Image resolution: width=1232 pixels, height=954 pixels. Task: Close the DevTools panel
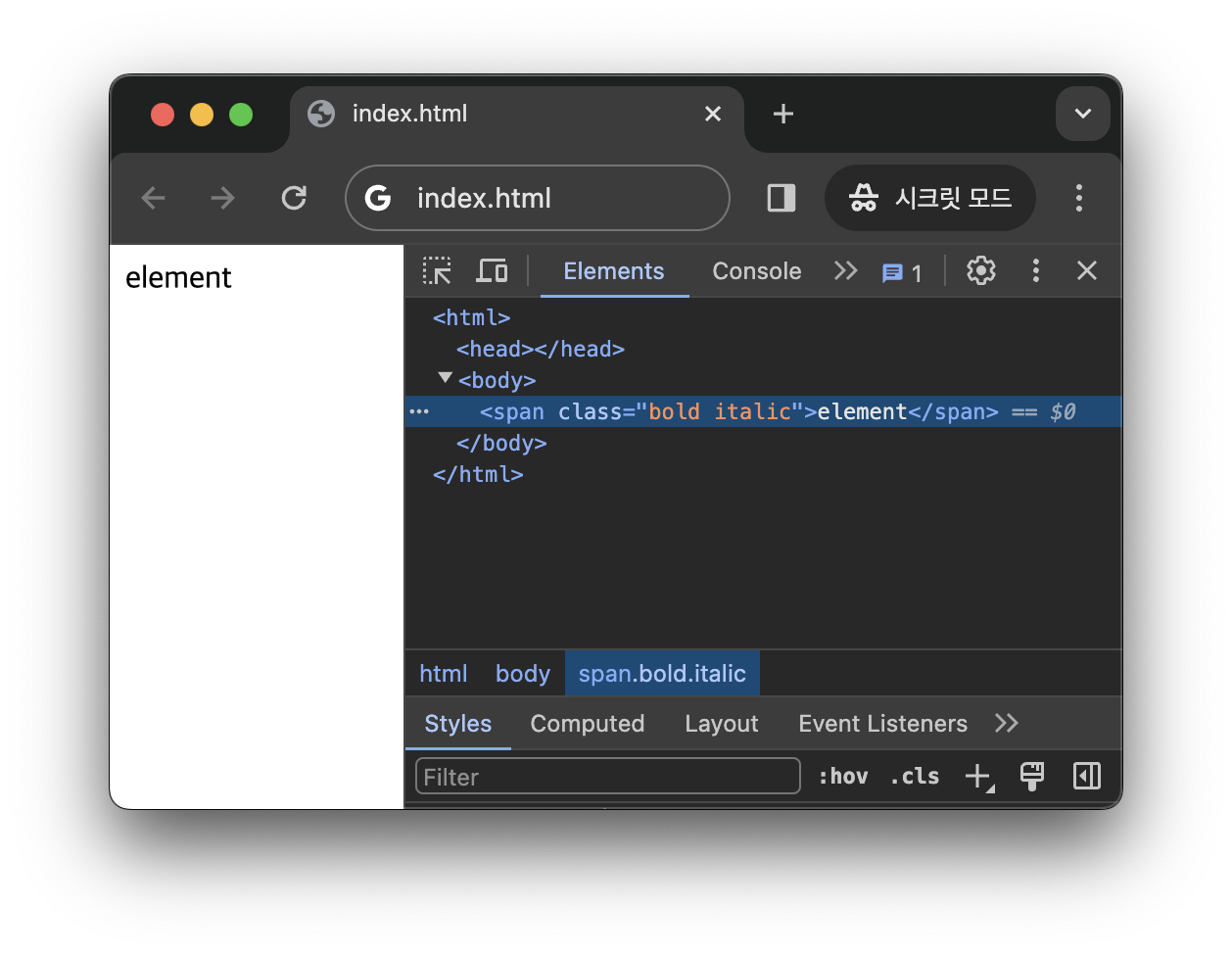click(1087, 270)
